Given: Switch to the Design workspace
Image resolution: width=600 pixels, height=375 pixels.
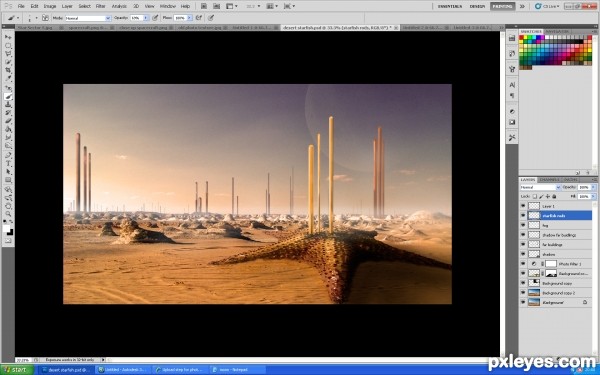Looking at the screenshot, I should coord(477,6).
